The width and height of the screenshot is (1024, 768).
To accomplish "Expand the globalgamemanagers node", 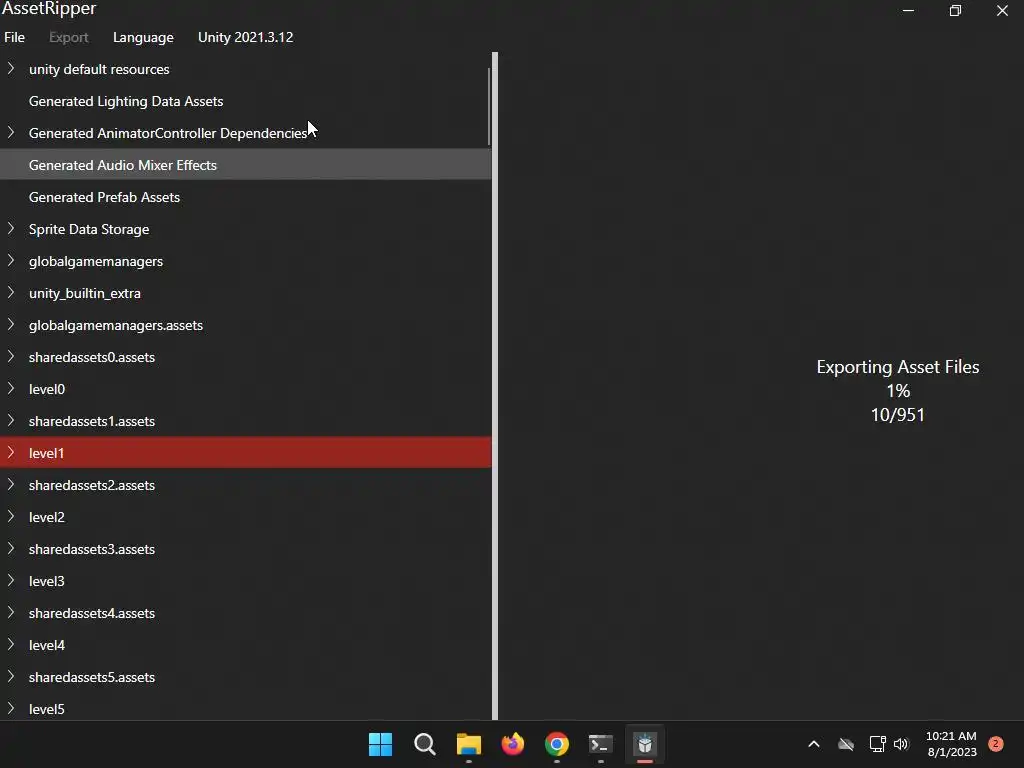I will tap(10, 260).
